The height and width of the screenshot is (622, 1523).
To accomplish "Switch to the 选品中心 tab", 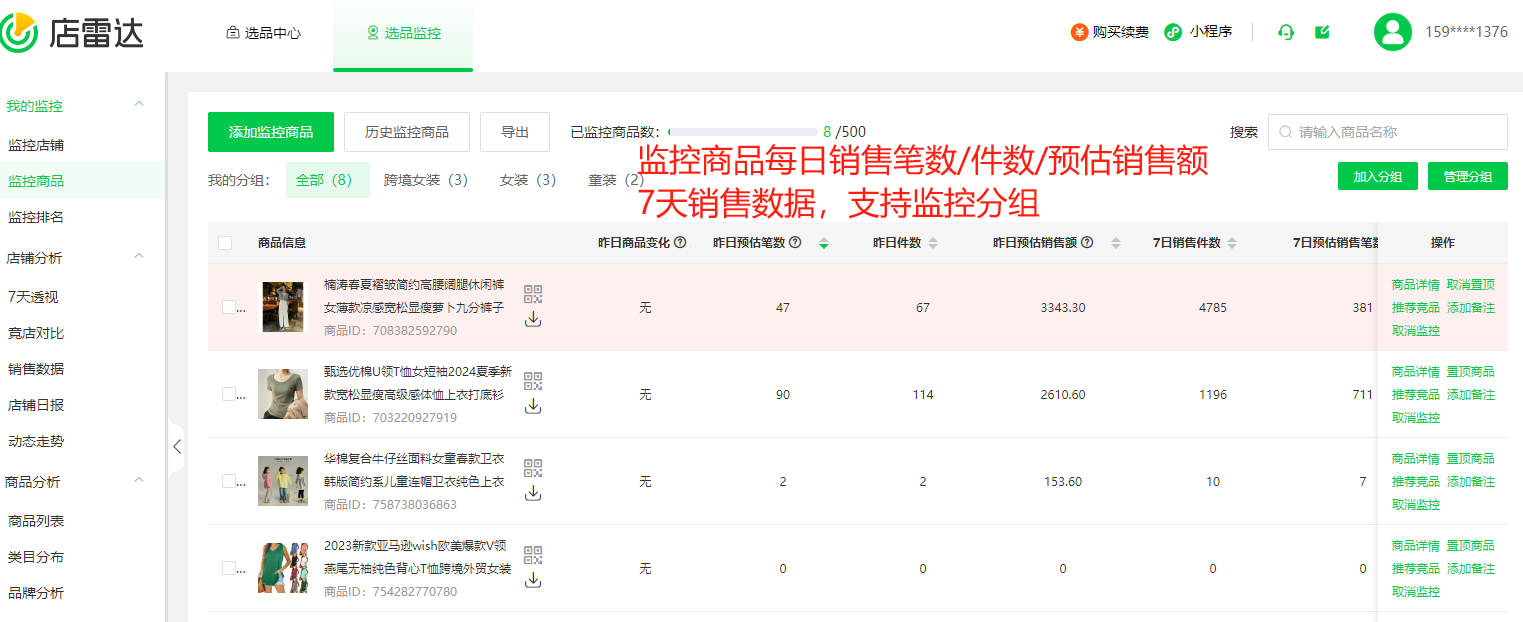I will 263,31.
